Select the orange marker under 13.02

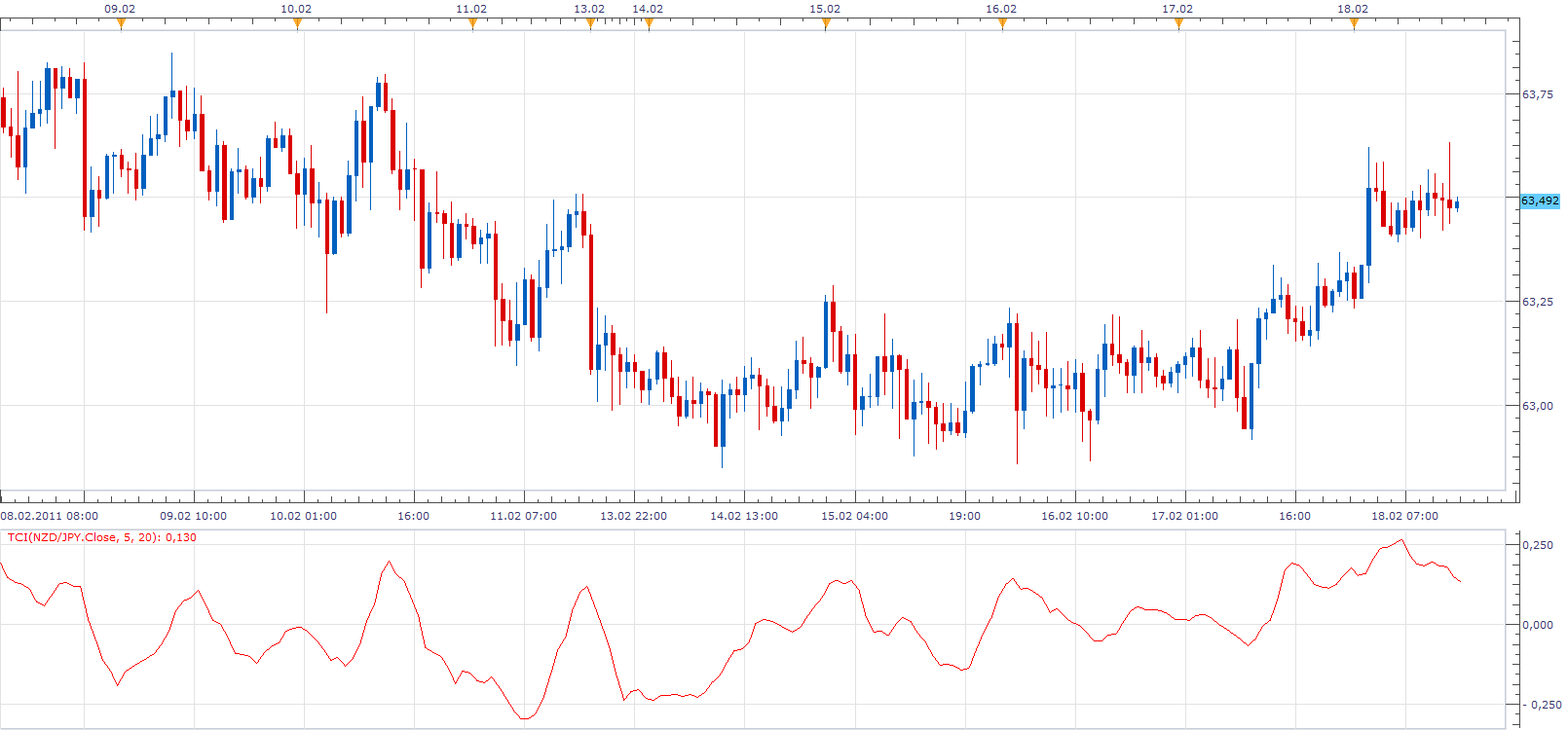coord(590,24)
